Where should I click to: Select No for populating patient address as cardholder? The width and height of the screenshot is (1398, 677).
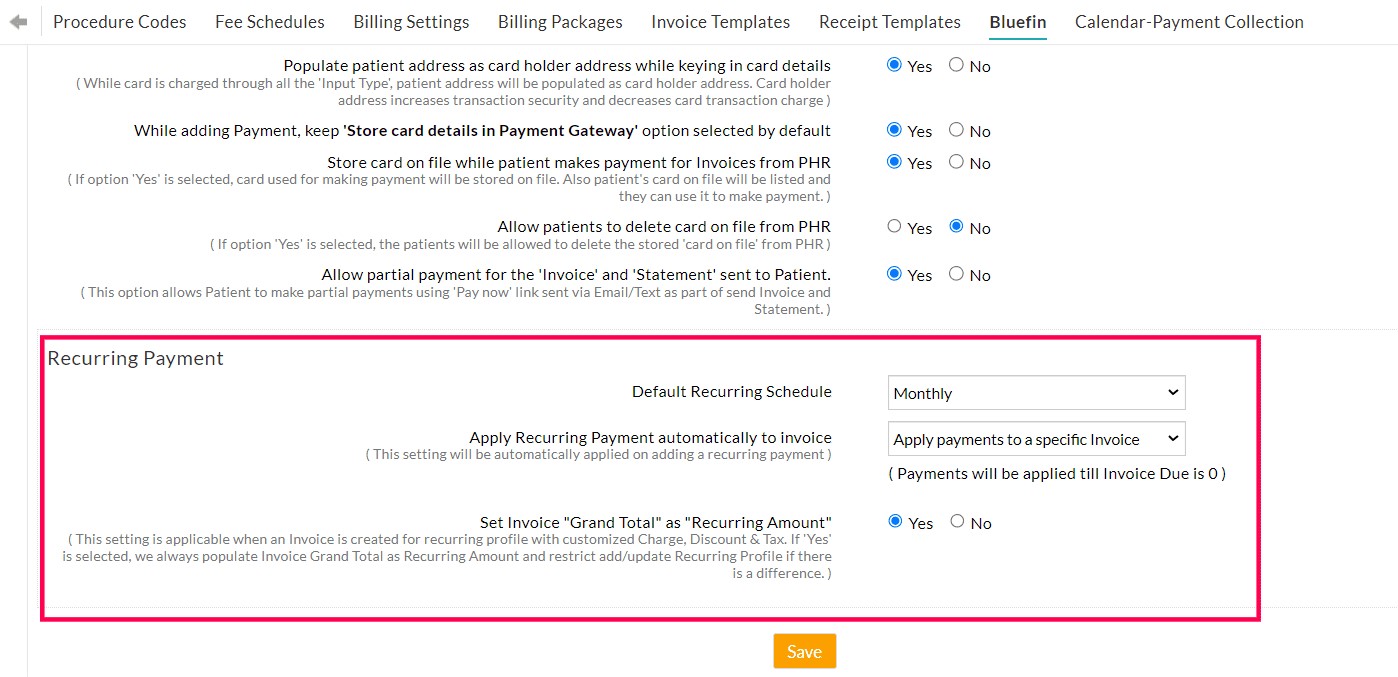pos(955,64)
